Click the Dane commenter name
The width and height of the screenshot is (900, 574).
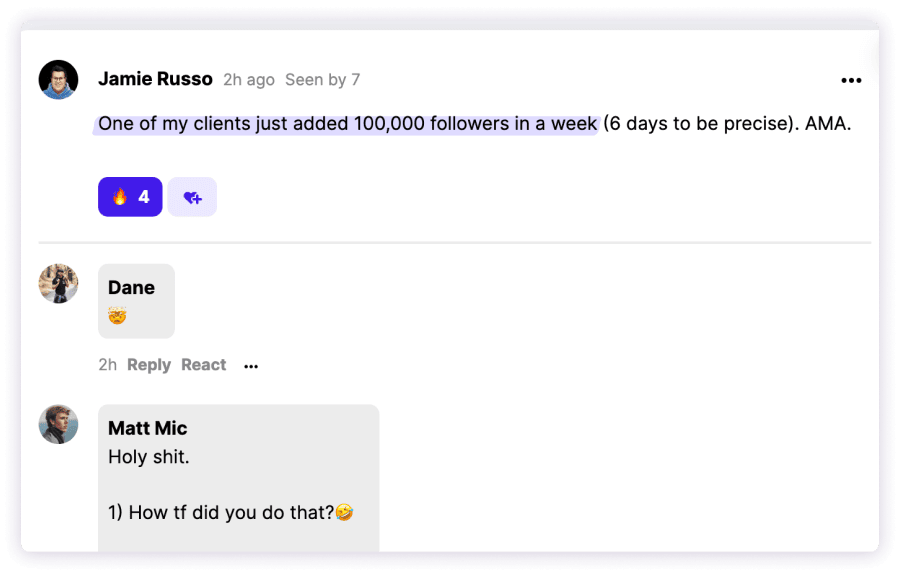click(x=131, y=288)
